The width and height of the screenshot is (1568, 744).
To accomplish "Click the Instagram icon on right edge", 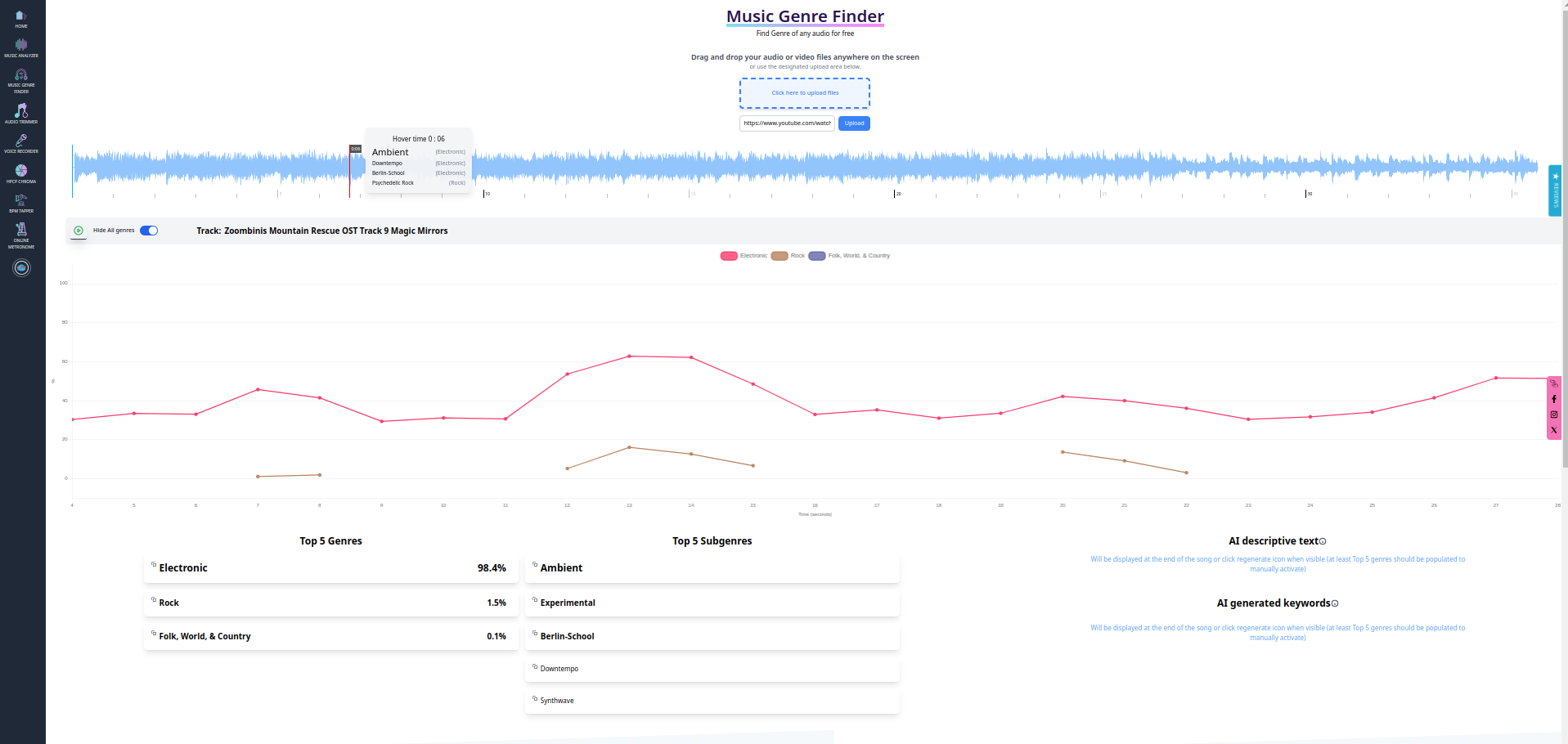I will click(1553, 415).
